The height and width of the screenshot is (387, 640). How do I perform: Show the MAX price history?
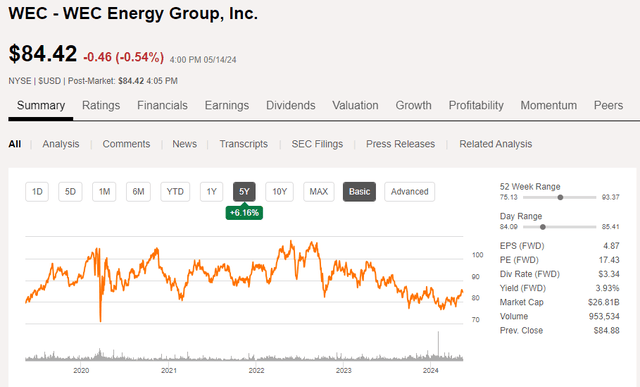pyautogui.click(x=319, y=191)
